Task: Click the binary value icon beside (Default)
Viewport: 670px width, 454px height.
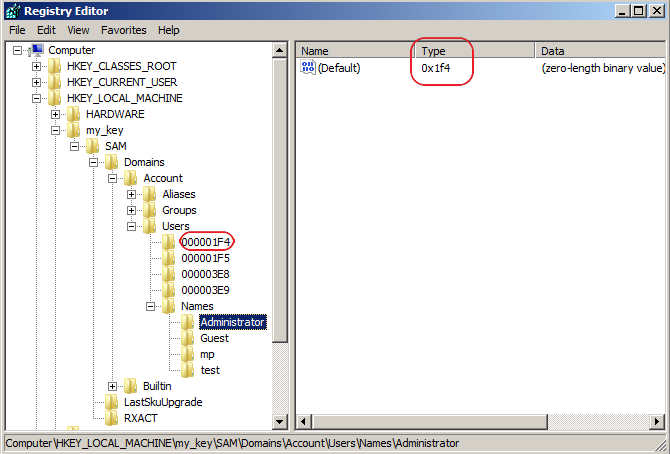Action: coord(308,68)
